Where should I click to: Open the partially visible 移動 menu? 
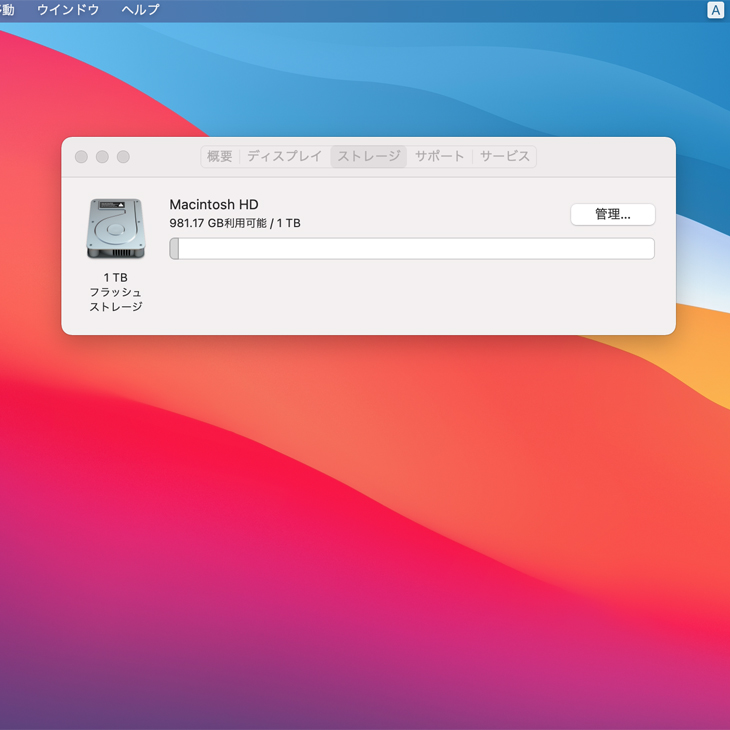7,10
